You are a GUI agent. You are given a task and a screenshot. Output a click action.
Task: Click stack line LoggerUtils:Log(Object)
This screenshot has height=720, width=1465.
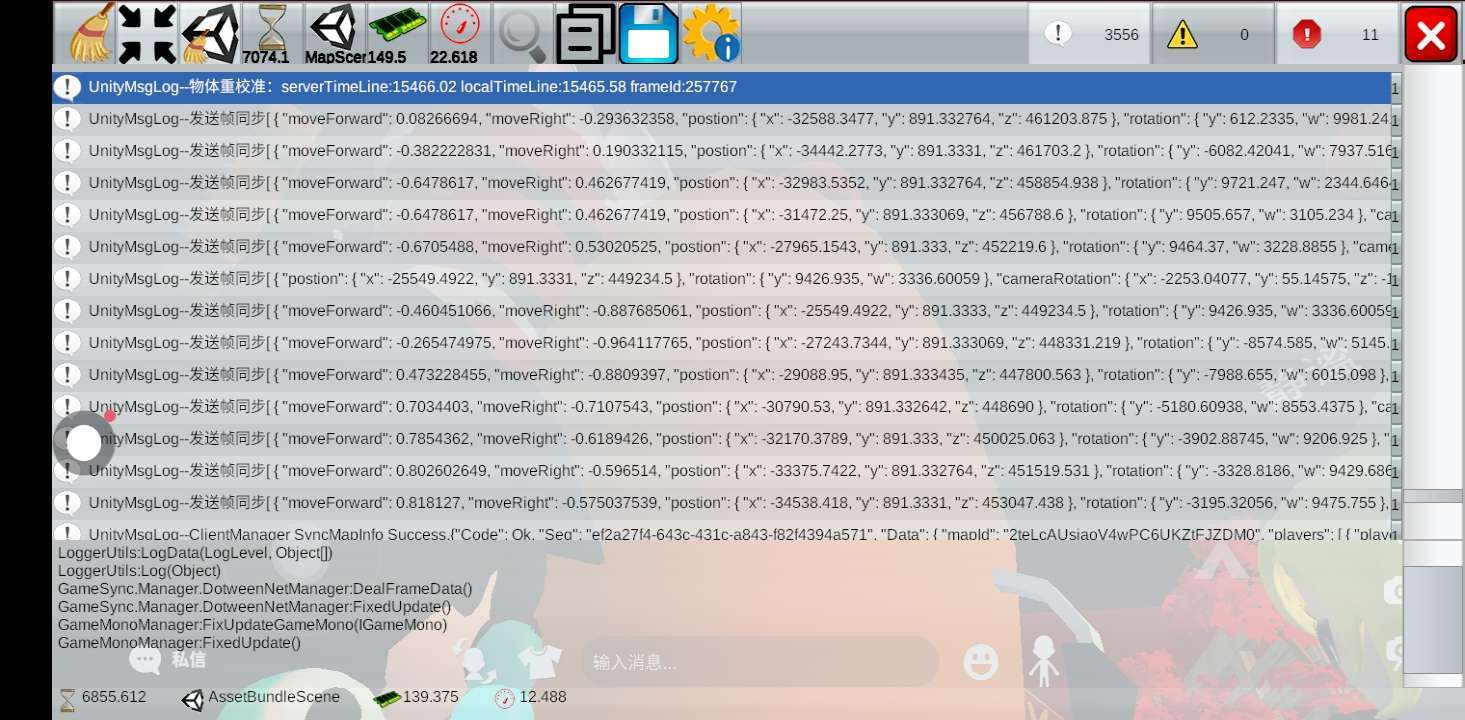click(139, 570)
